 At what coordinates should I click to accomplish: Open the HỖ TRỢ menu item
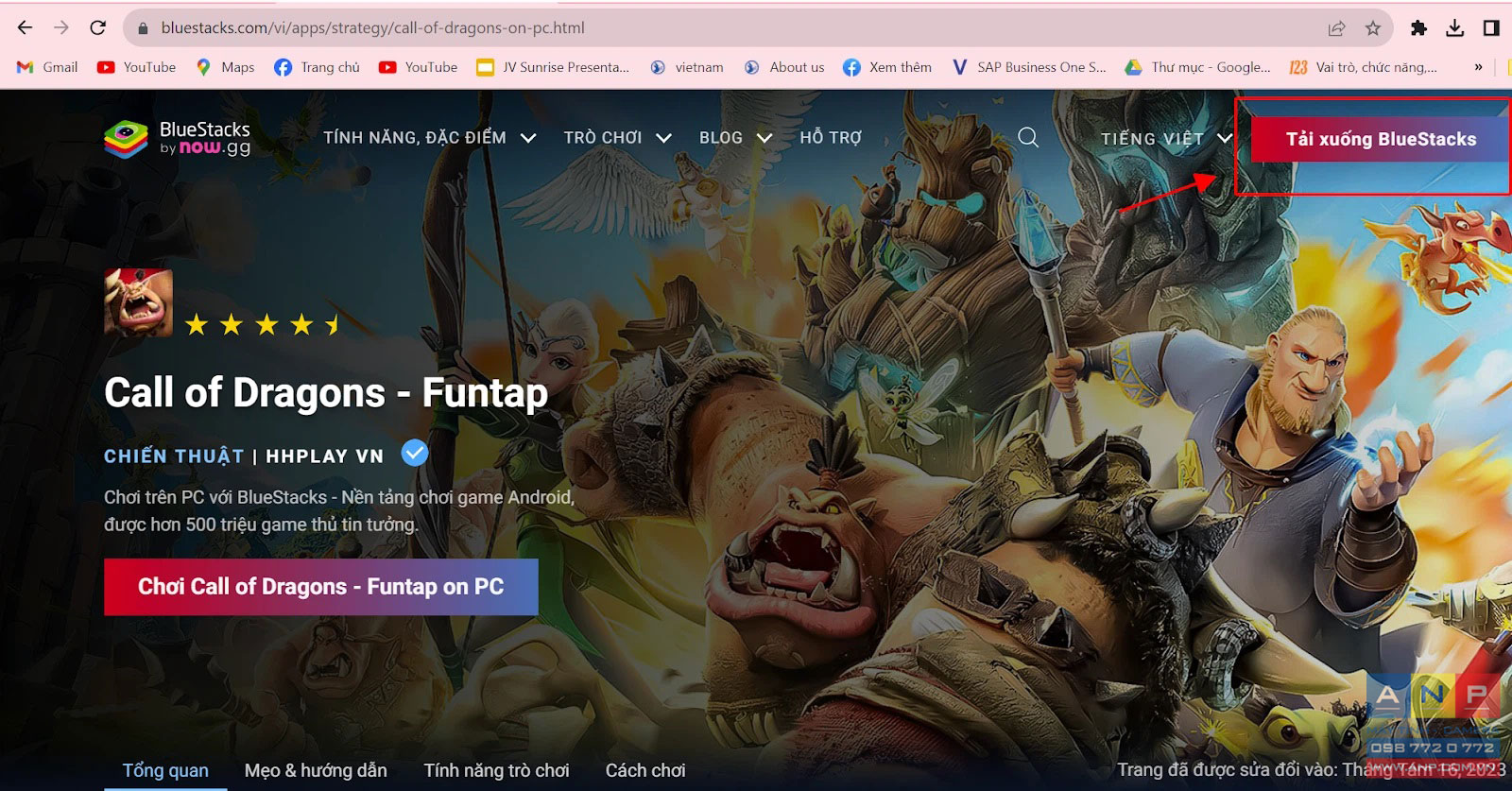point(831,138)
